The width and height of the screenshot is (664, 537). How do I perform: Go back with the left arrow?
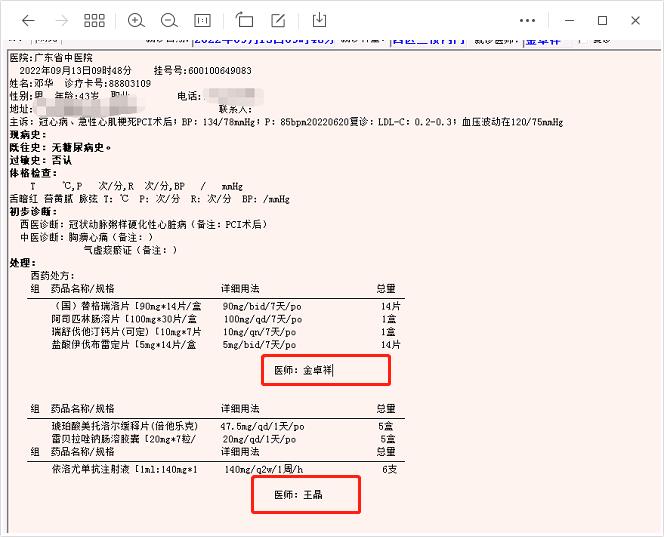coord(28,20)
